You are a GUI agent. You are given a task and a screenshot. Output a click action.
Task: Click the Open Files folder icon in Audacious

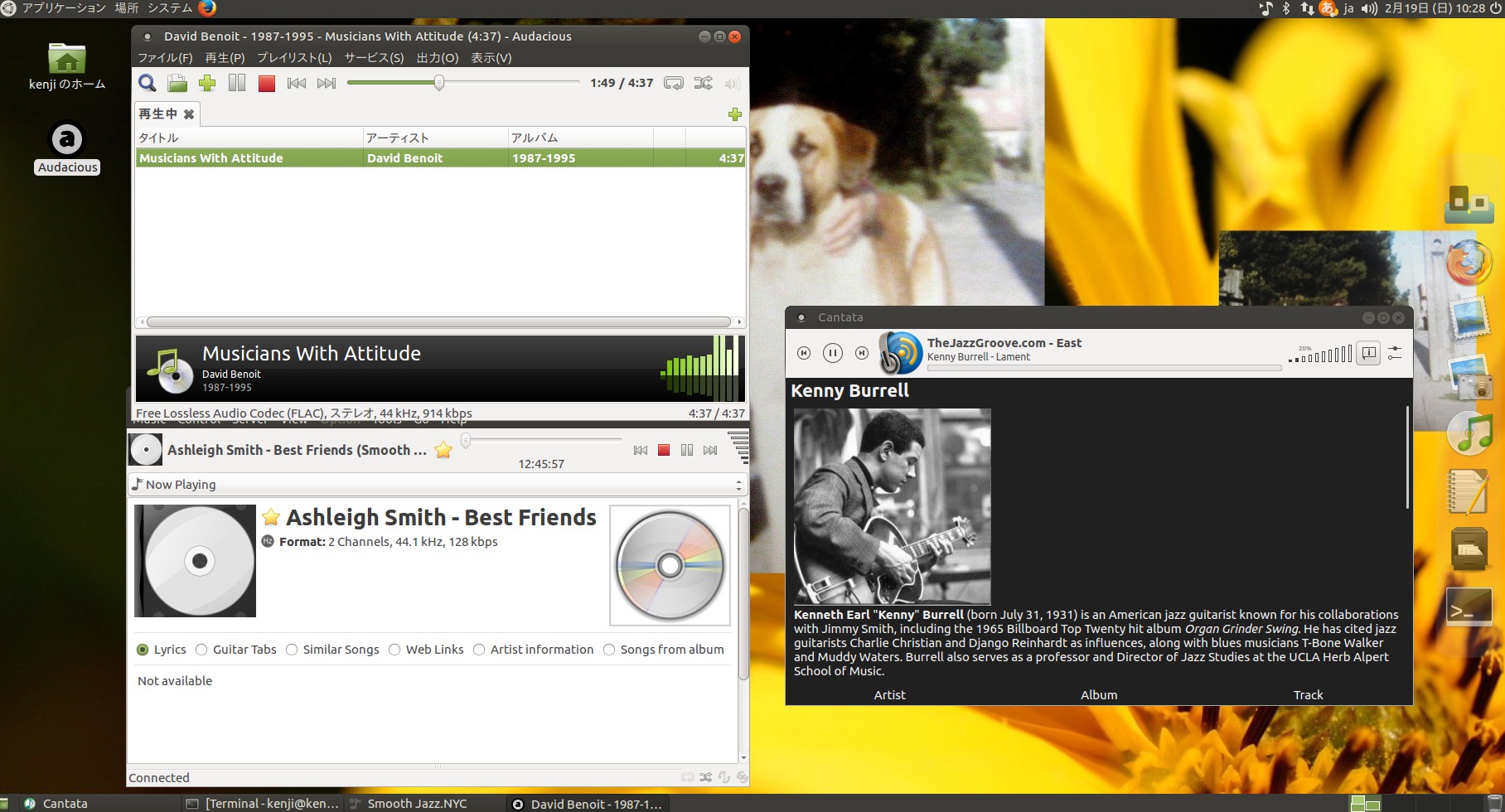tap(177, 83)
